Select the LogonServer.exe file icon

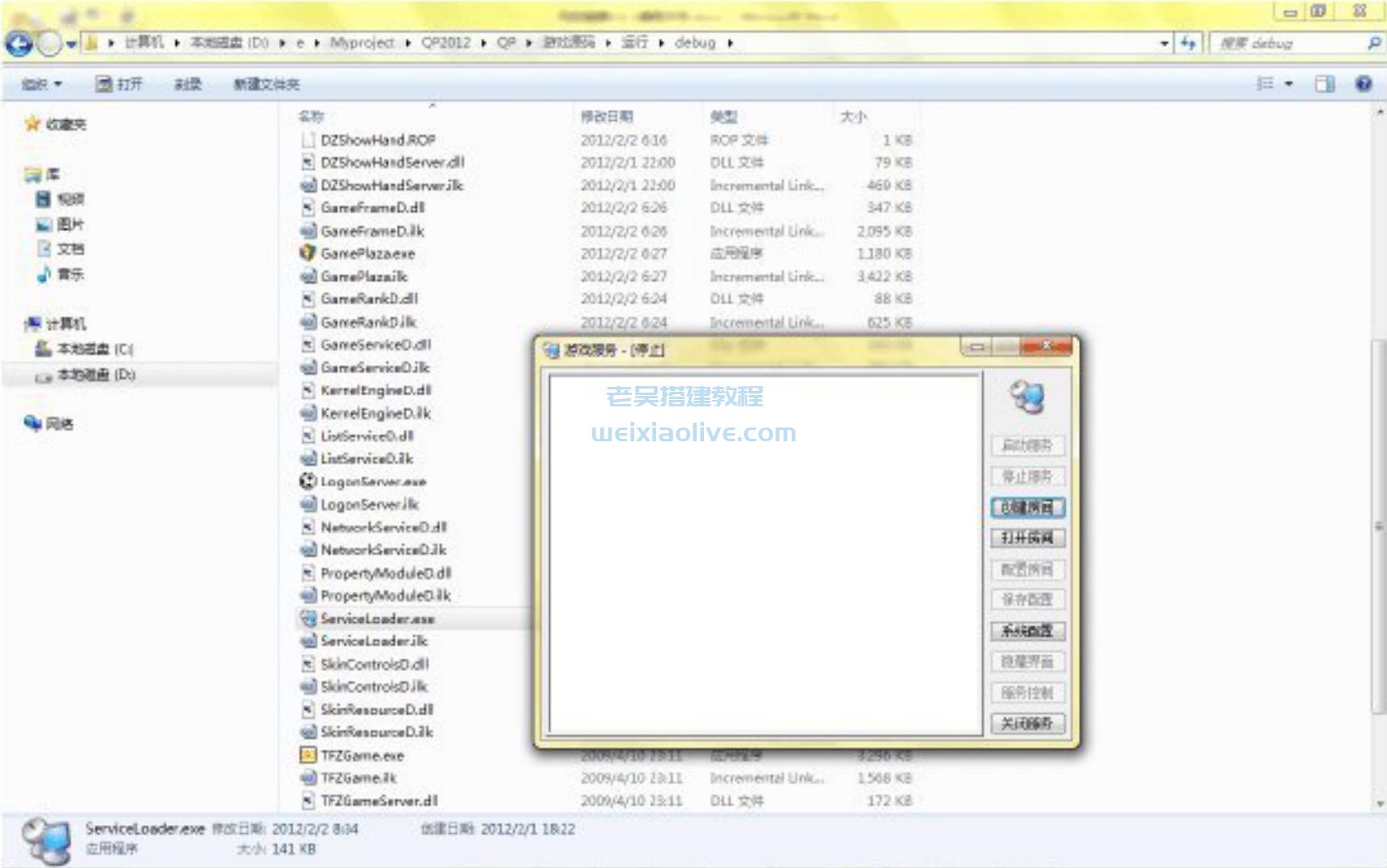pos(307,481)
